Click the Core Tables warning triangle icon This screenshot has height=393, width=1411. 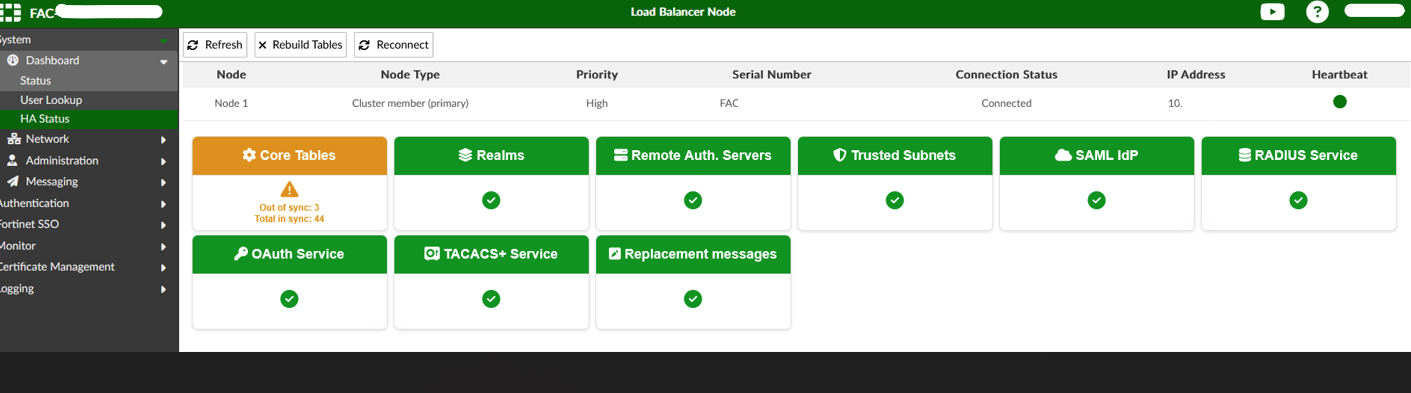click(289, 190)
